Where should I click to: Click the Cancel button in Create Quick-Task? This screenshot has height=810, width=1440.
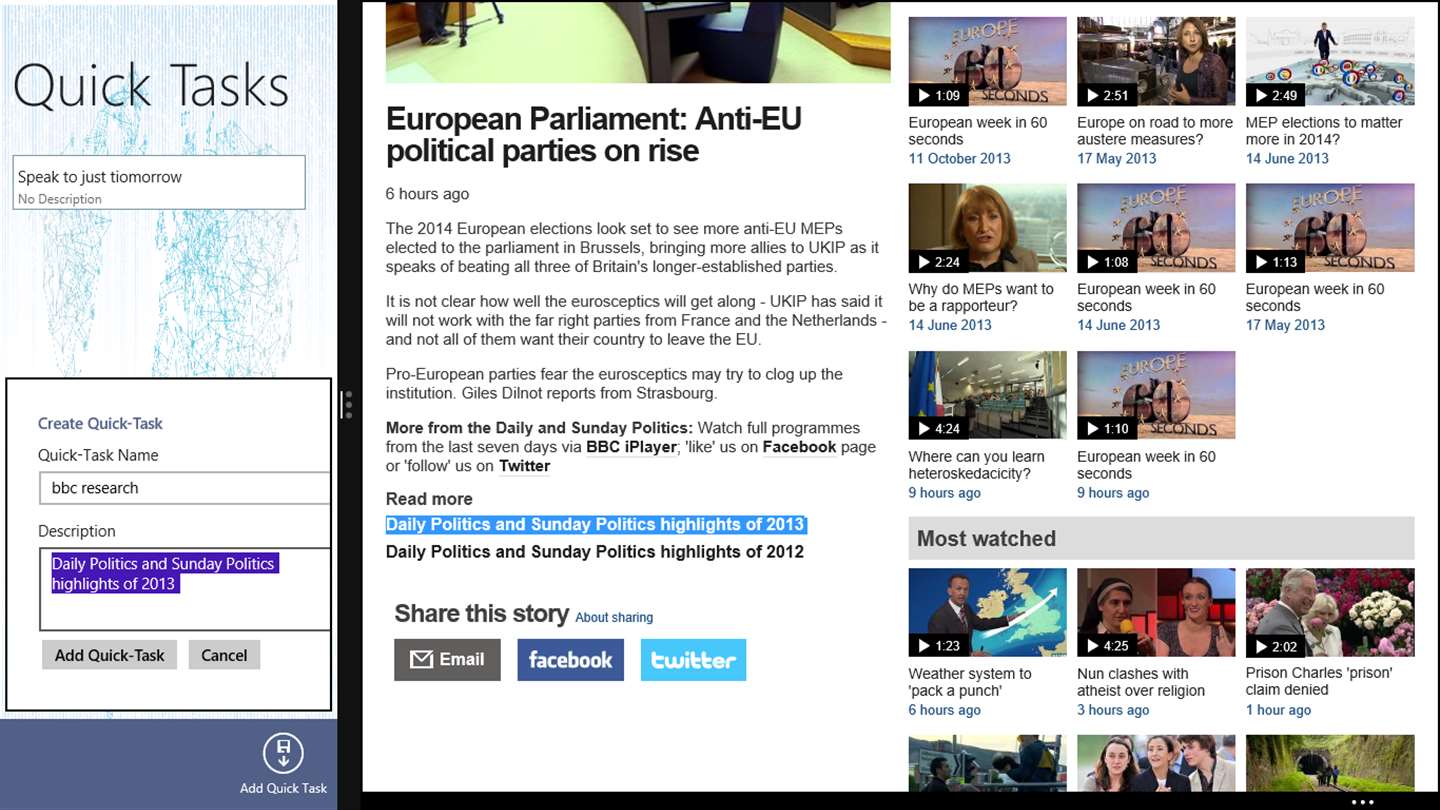[x=224, y=655]
